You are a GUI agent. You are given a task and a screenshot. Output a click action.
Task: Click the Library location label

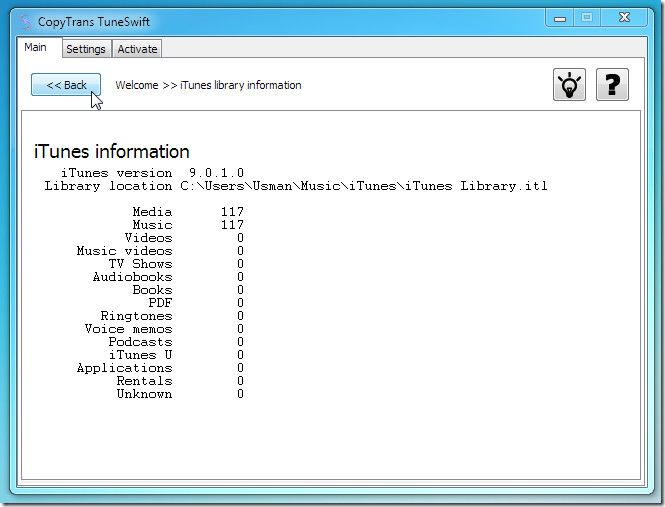click(108, 186)
